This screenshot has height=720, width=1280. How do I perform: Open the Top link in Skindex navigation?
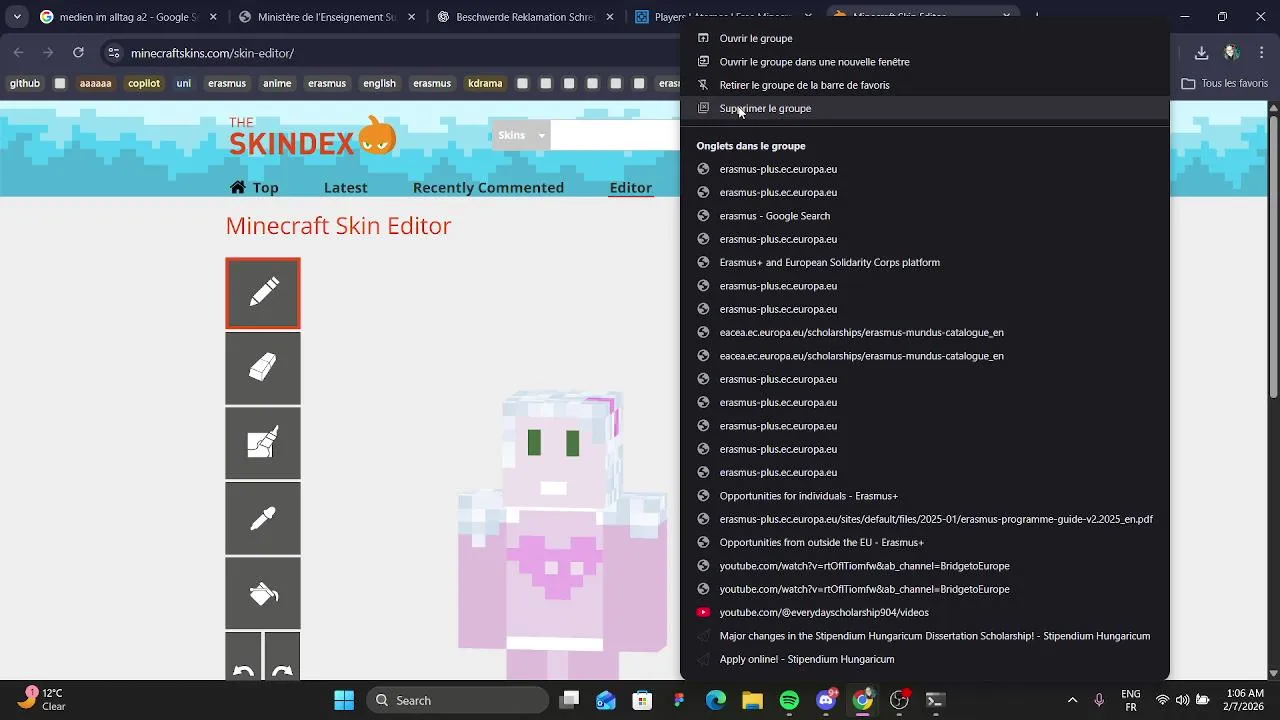(266, 187)
